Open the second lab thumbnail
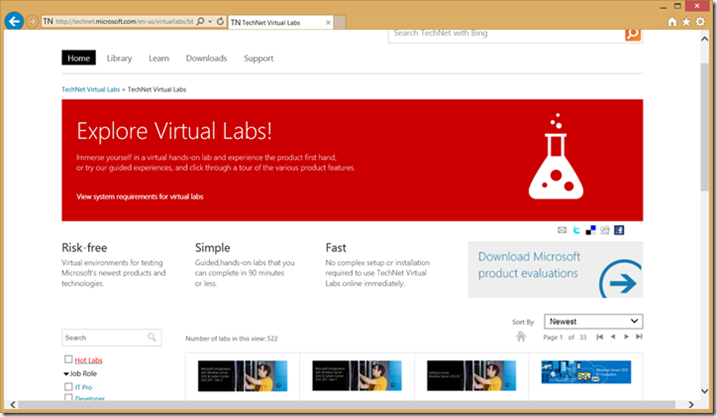The width and height of the screenshot is (717, 417). click(357, 376)
